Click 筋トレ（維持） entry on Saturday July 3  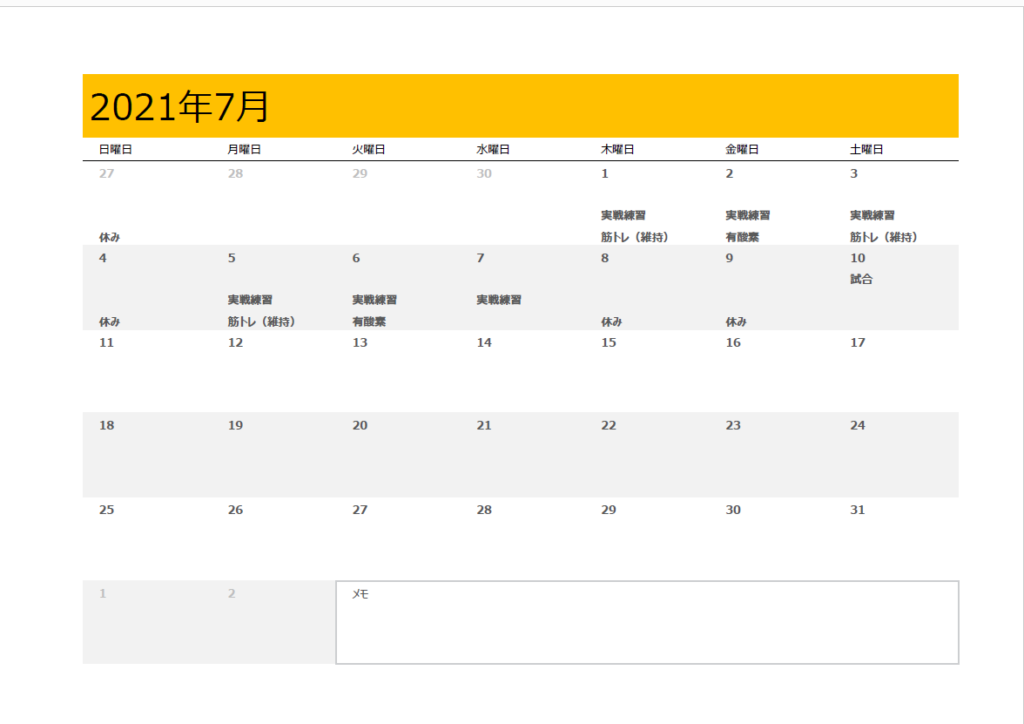point(883,237)
